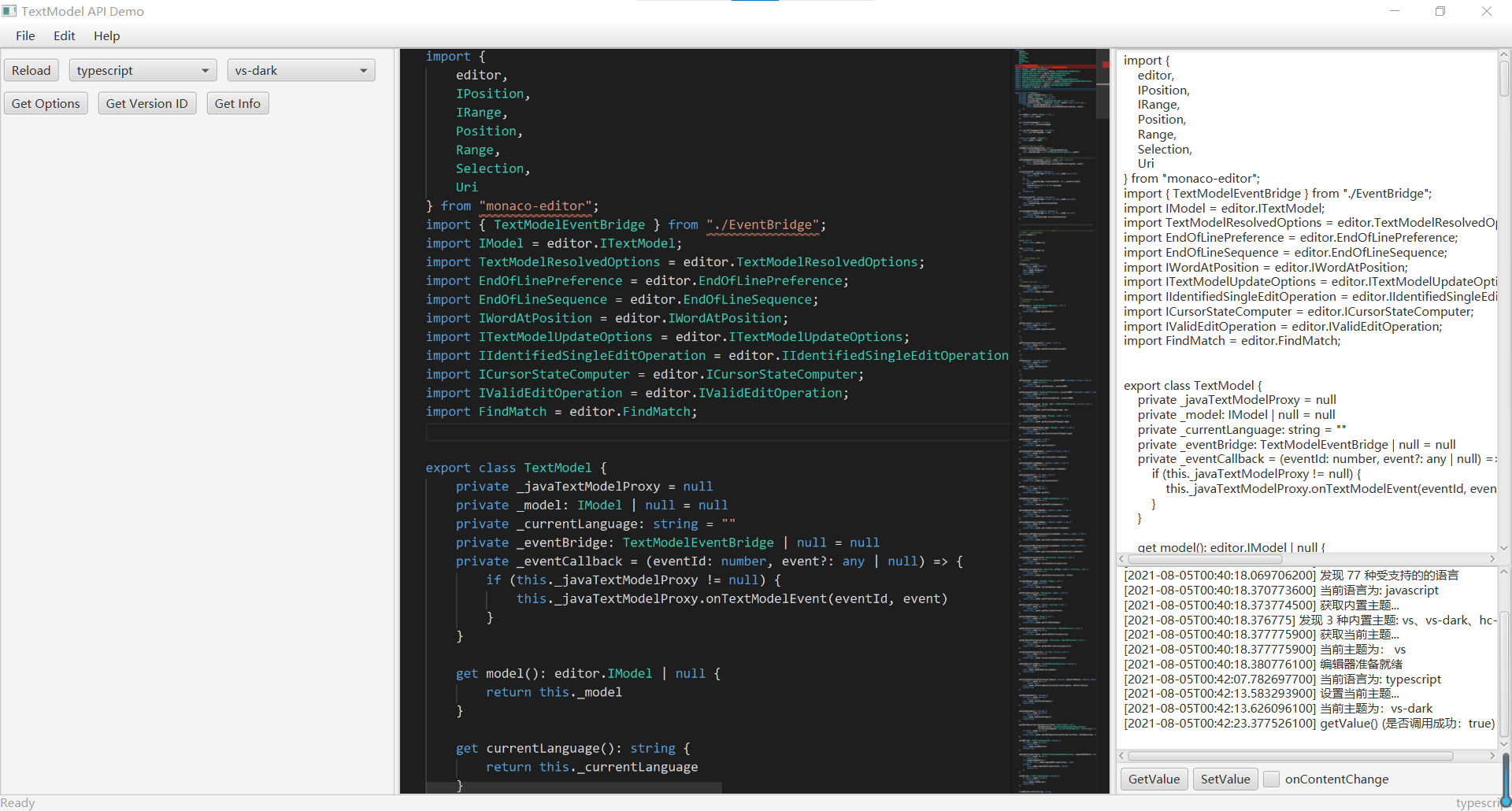Screen dimensions: 1512x811
Task: Click the GetValue button
Action: tap(1154, 780)
